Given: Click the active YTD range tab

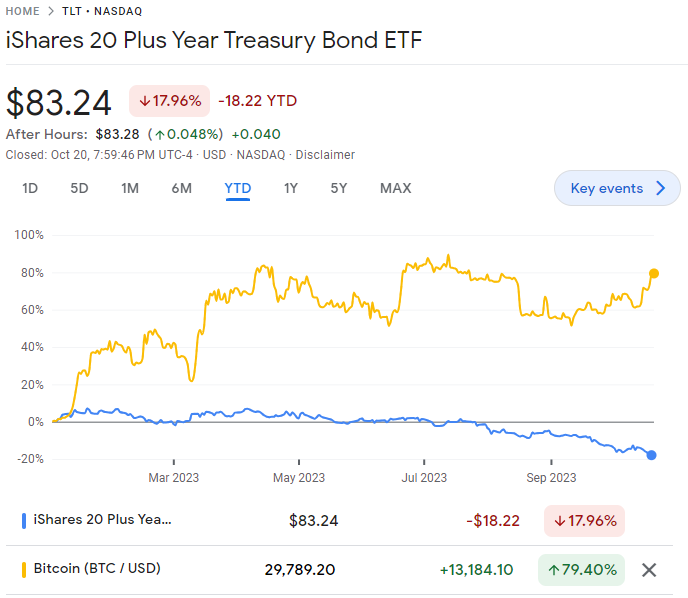Looking at the screenshot, I should pyautogui.click(x=237, y=188).
